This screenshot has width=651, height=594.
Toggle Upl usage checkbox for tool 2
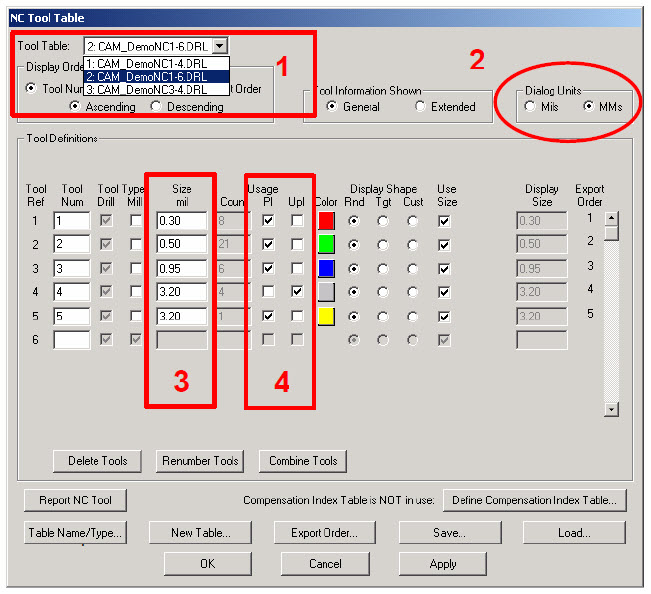(x=297, y=244)
